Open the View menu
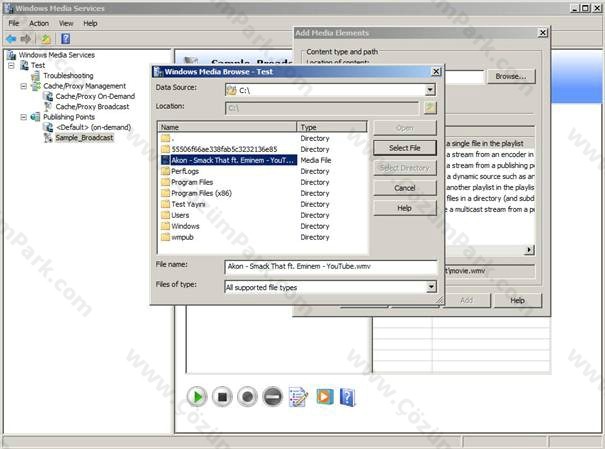Image resolution: width=605 pixels, height=449 pixels. tap(66, 24)
